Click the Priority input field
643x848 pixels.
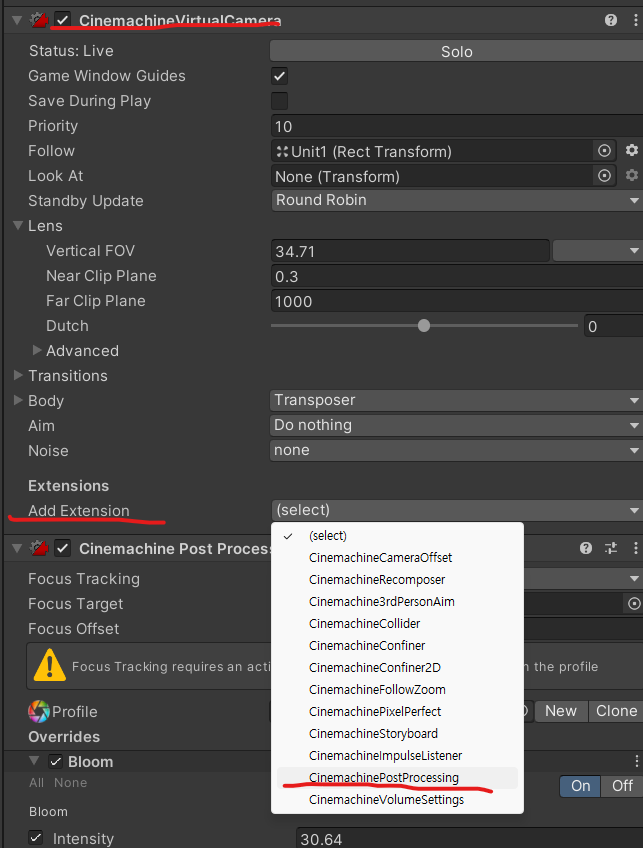[x=456, y=126]
